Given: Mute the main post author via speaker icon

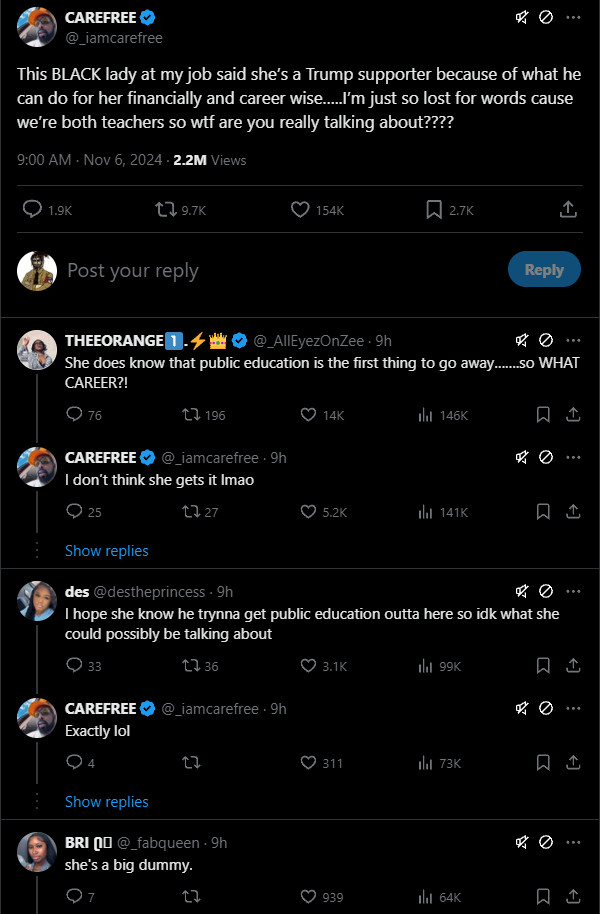Looking at the screenshot, I should click(521, 18).
